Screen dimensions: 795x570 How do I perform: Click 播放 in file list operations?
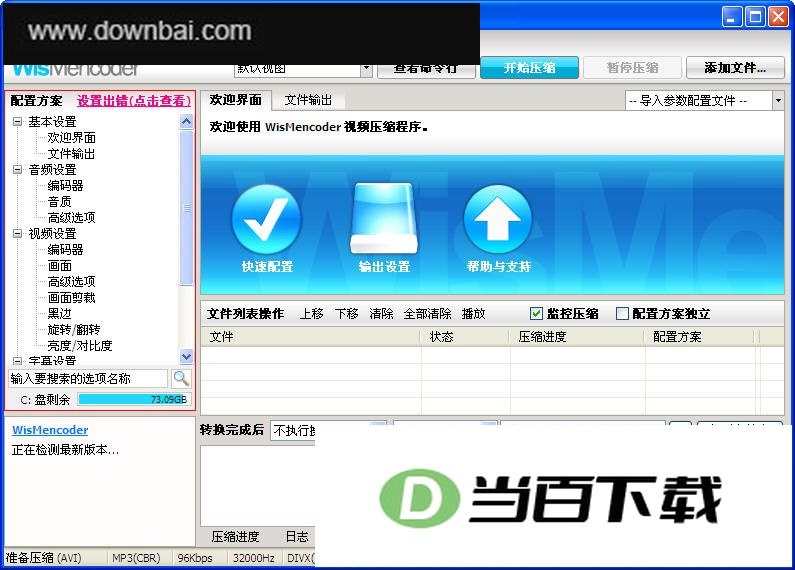[x=474, y=314]
